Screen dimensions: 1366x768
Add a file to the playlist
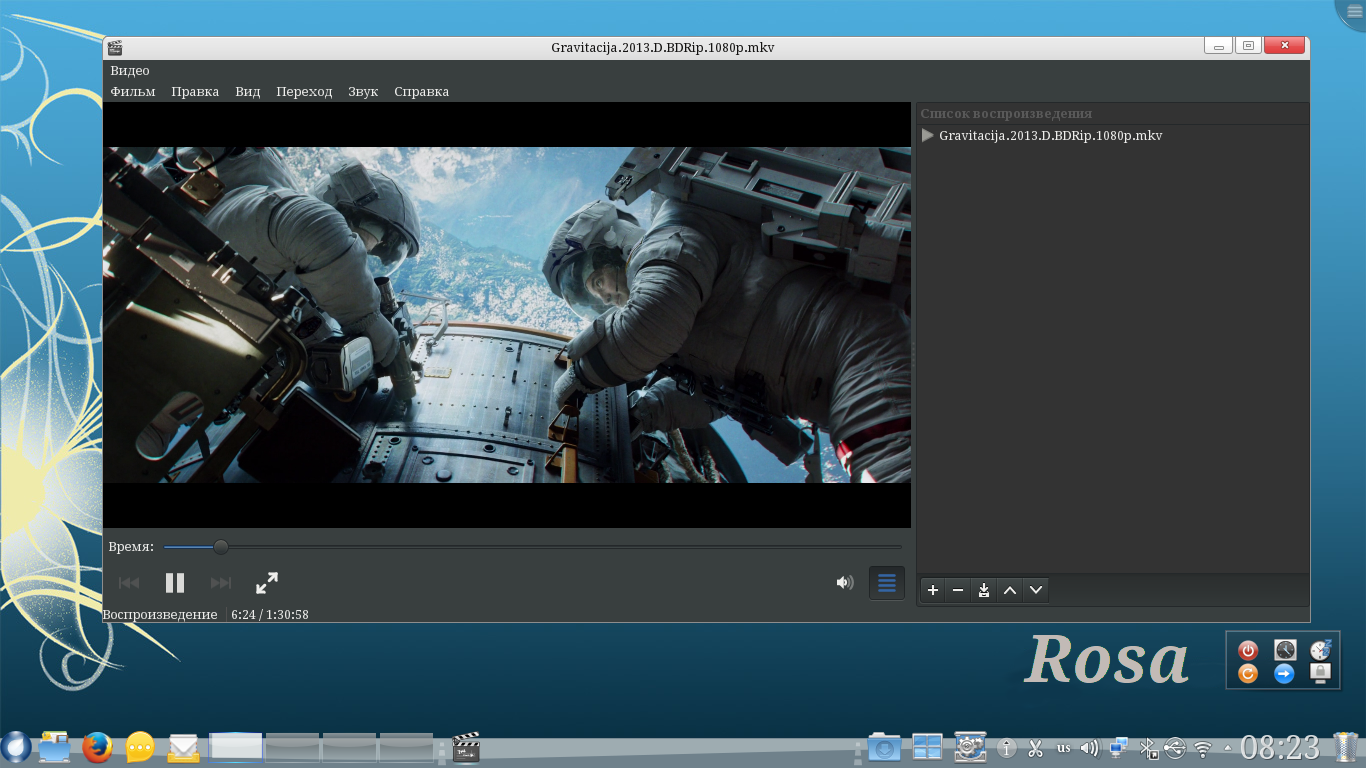point(932,590)
